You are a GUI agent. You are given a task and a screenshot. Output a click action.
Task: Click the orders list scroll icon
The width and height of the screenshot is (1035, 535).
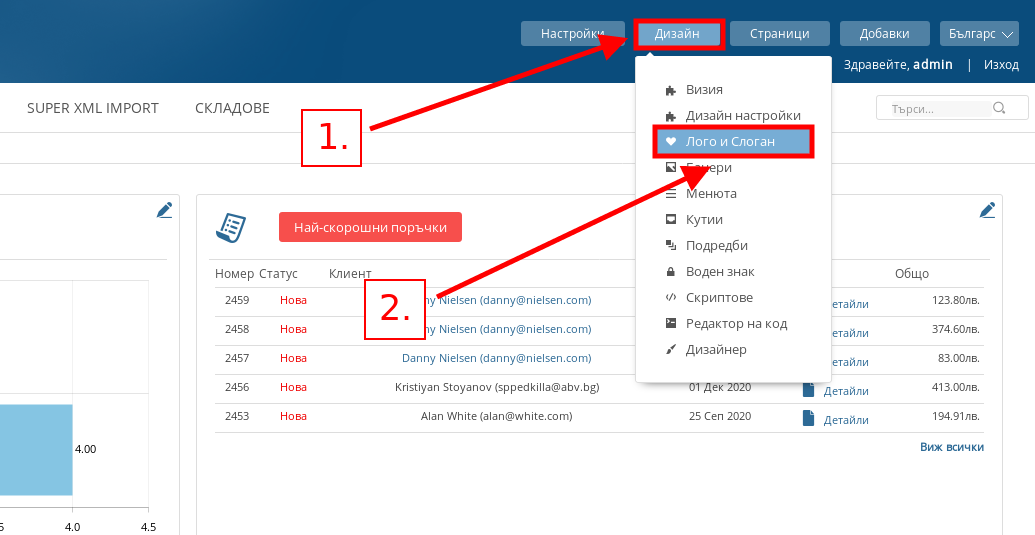click(x=231, y=227)
